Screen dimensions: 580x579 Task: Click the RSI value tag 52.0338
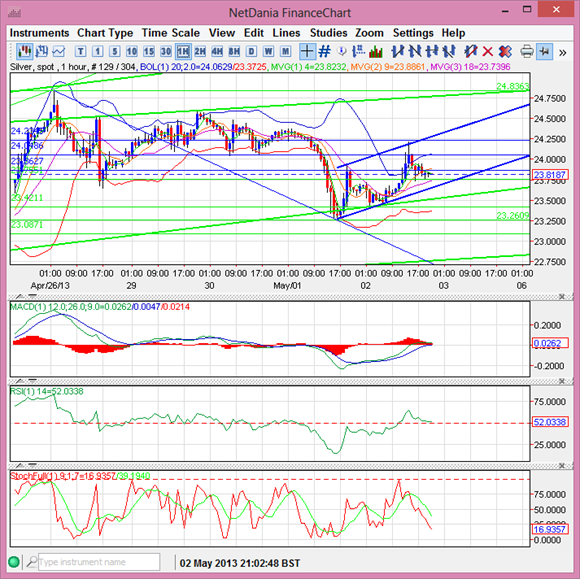pyautogui.click(x=550, y=422)
